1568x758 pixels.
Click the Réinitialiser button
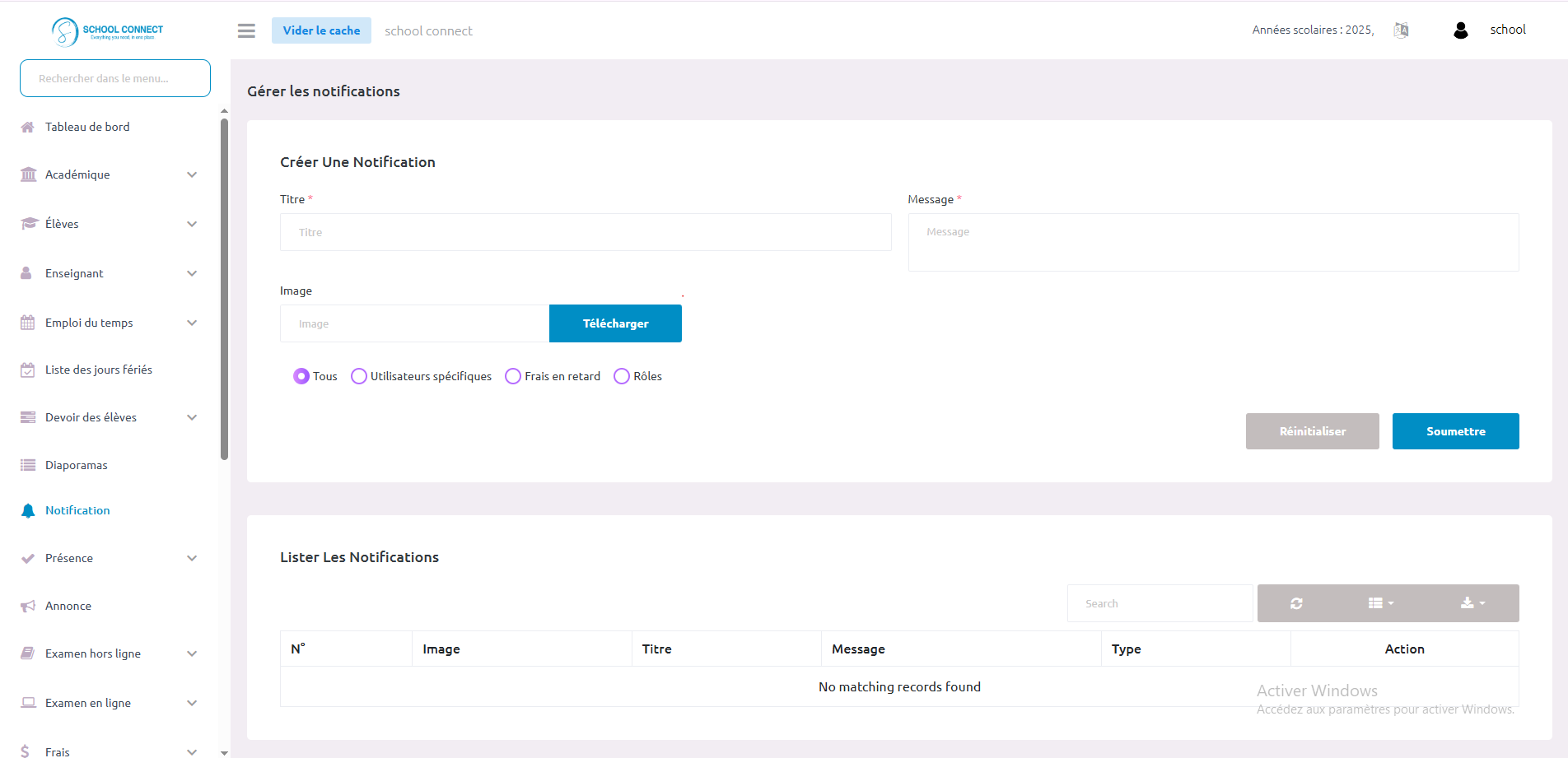1312,431
